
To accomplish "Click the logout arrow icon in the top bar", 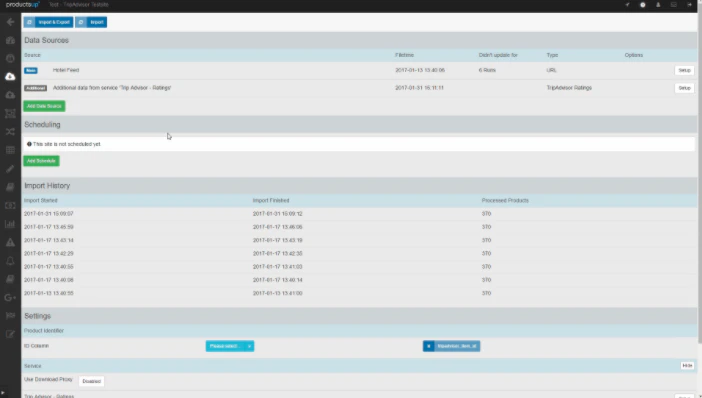I will coord(689,4).
